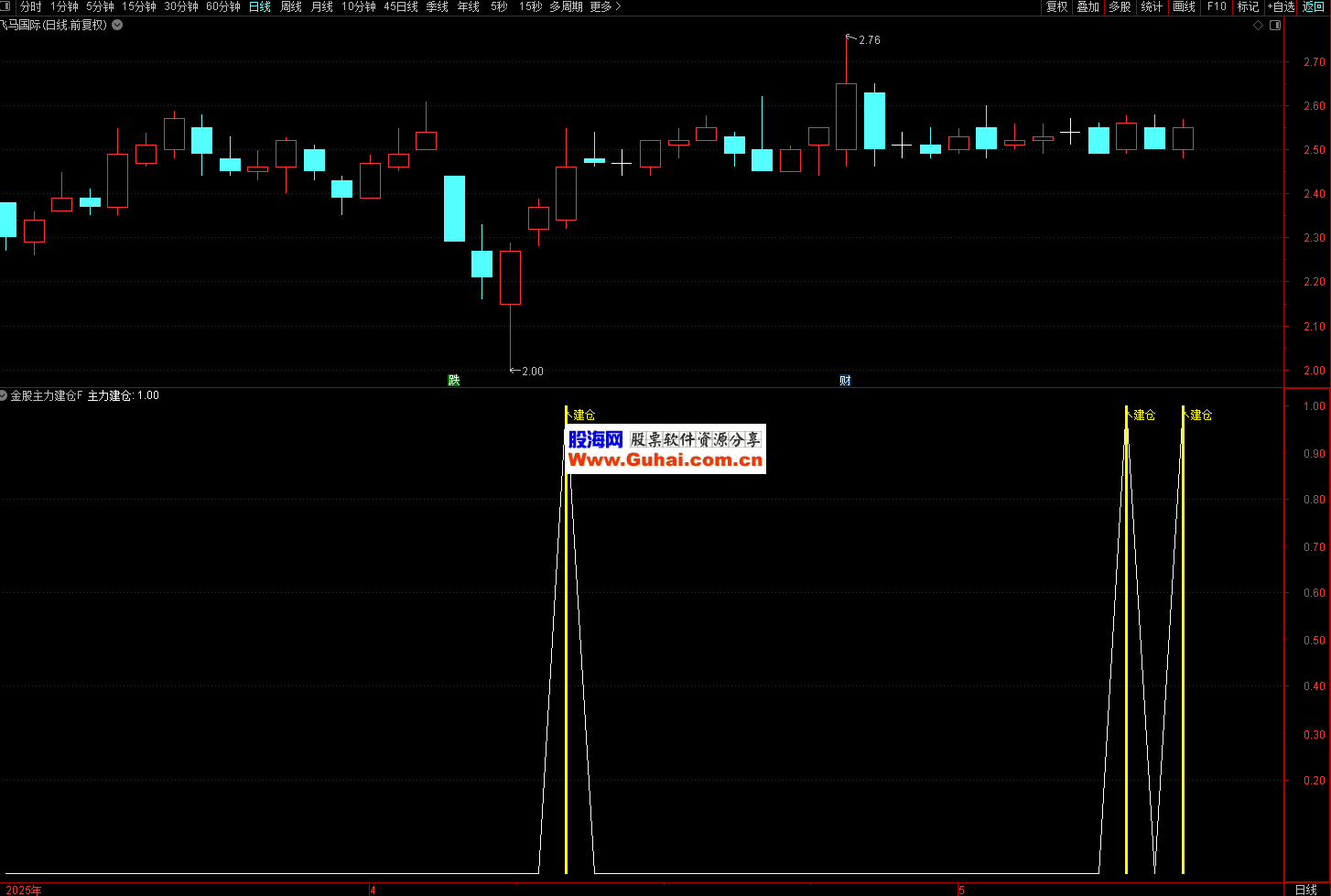Add stock via +自选 button
The image size is (1331, 896).
(1282, 6)
